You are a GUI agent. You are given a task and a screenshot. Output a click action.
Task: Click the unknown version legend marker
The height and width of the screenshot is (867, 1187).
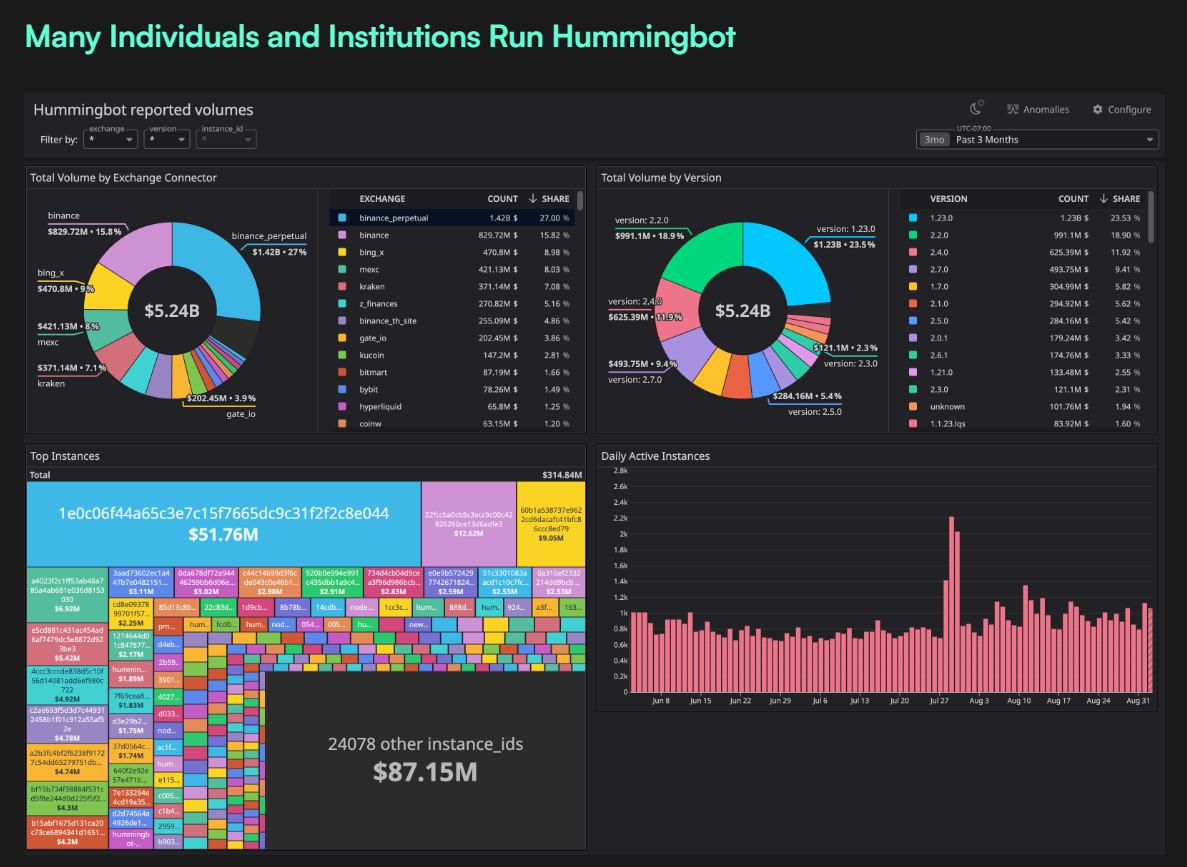tap(913, 407)
